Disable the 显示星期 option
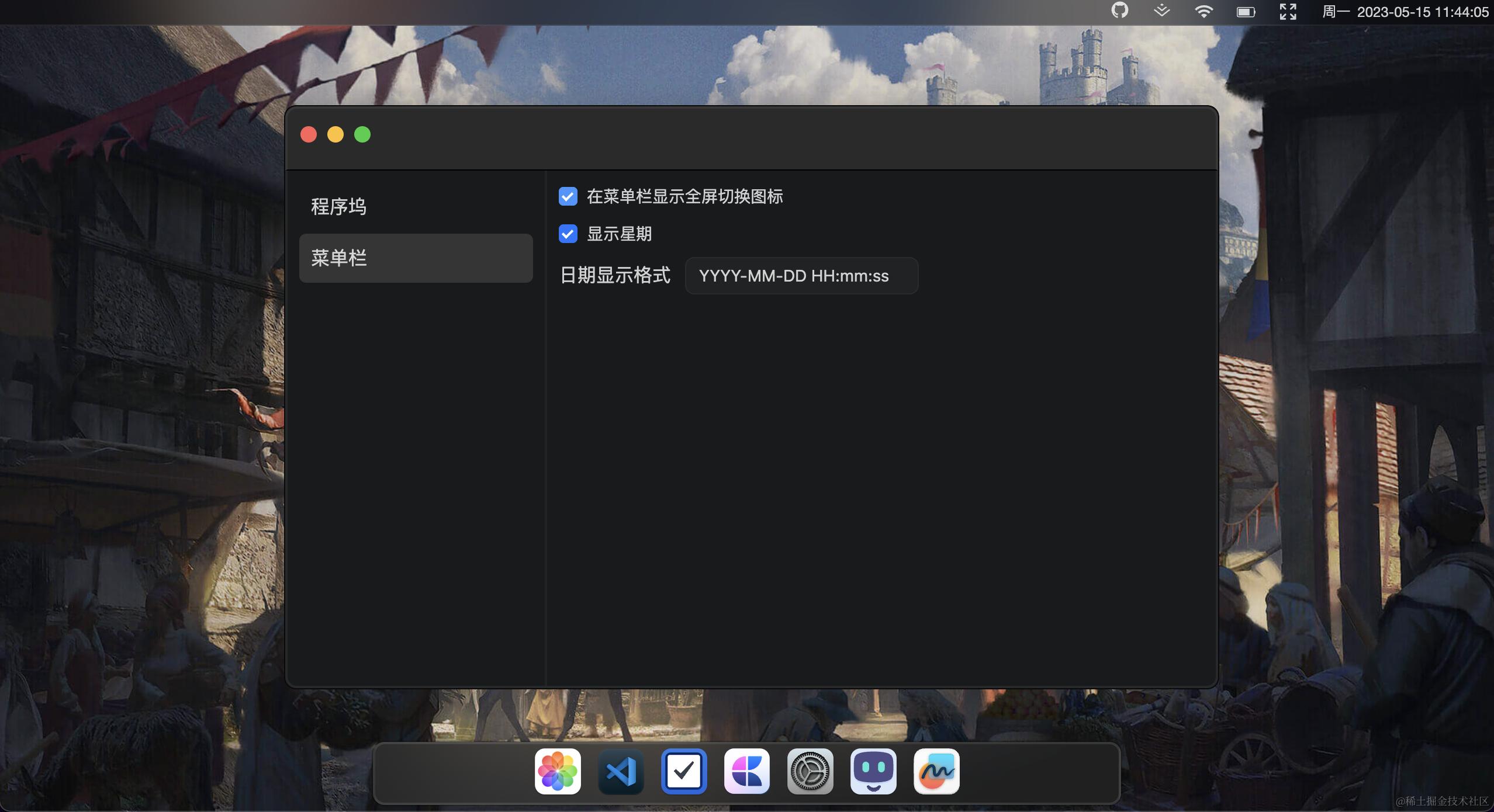This screenshot has height=812, width=1494. point(568,234)
